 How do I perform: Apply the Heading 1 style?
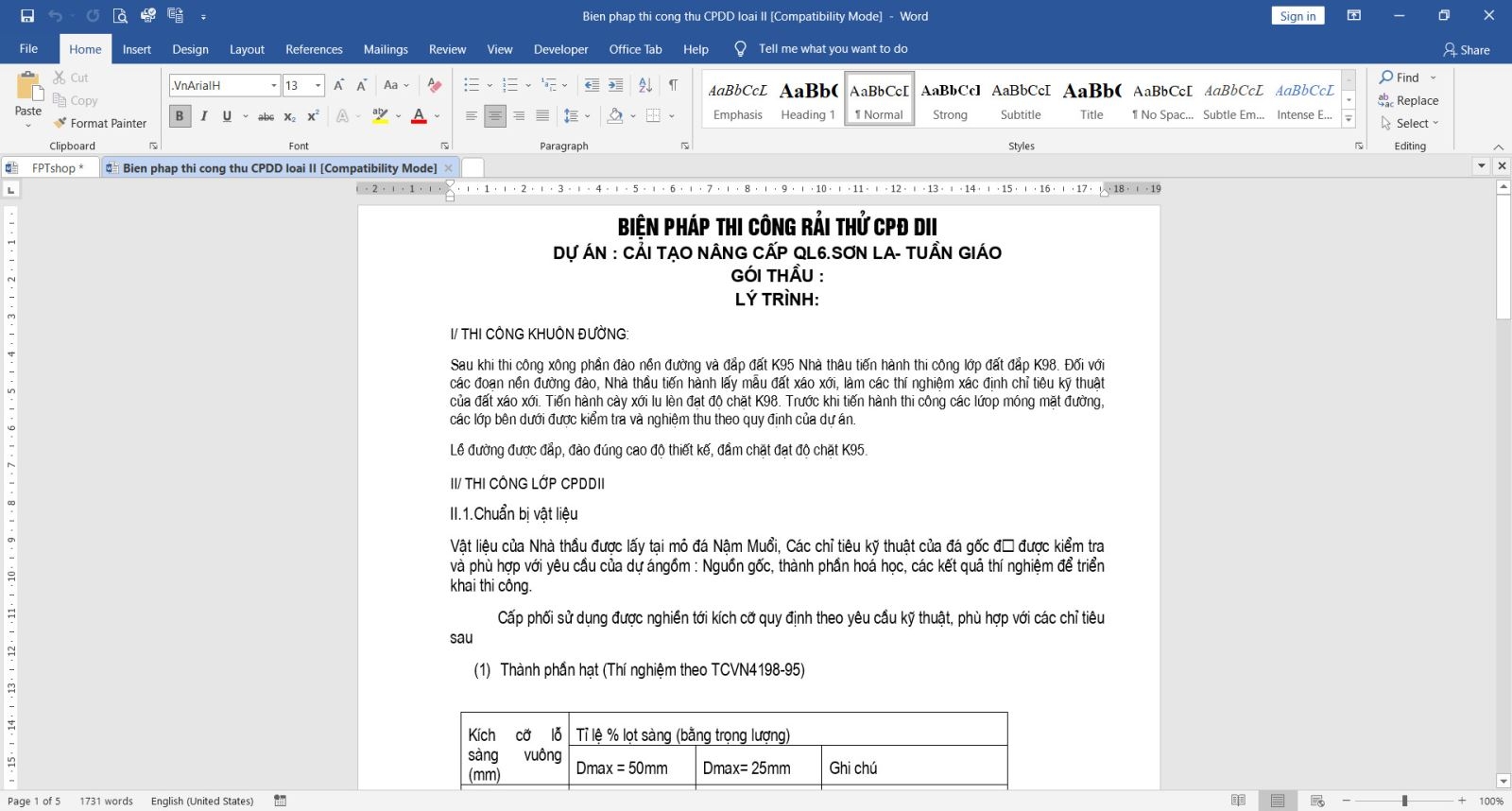808,100
